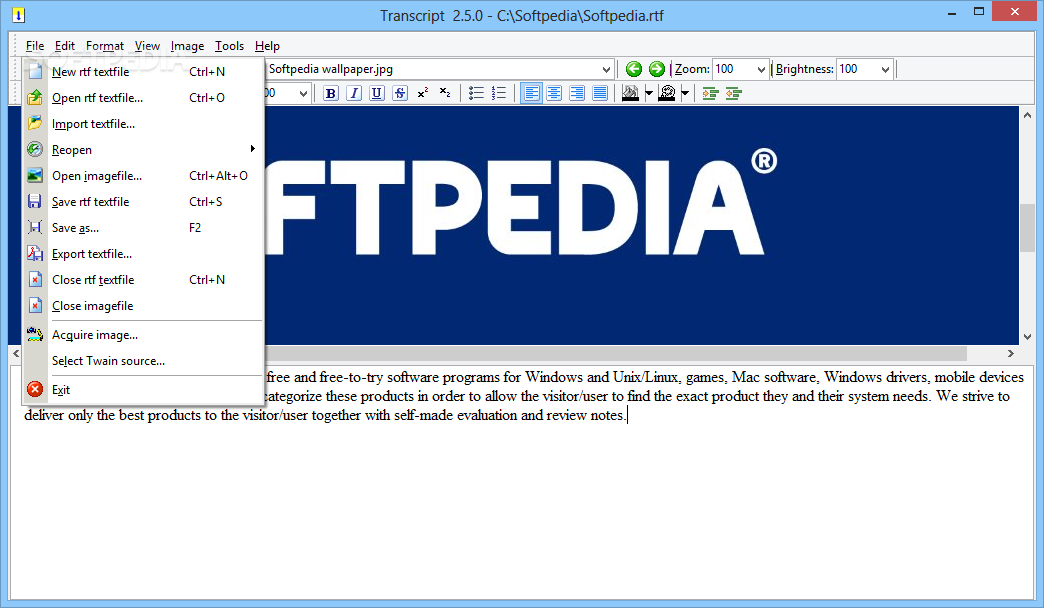Insert bulleted list
This screenshot has height=608, width=1044.
coord(476,93)
